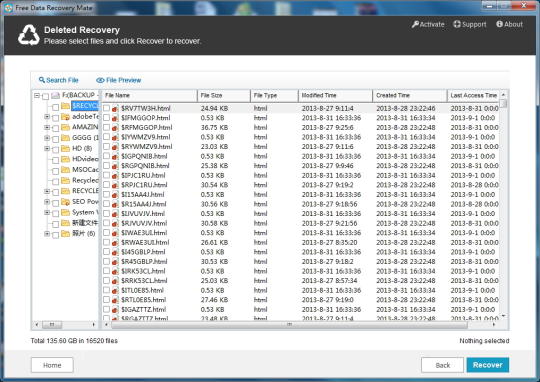Viewport: 540px width, 382px height.
Task: Click file list vertical scrollbar down arrow
Action: pos(503,316)
